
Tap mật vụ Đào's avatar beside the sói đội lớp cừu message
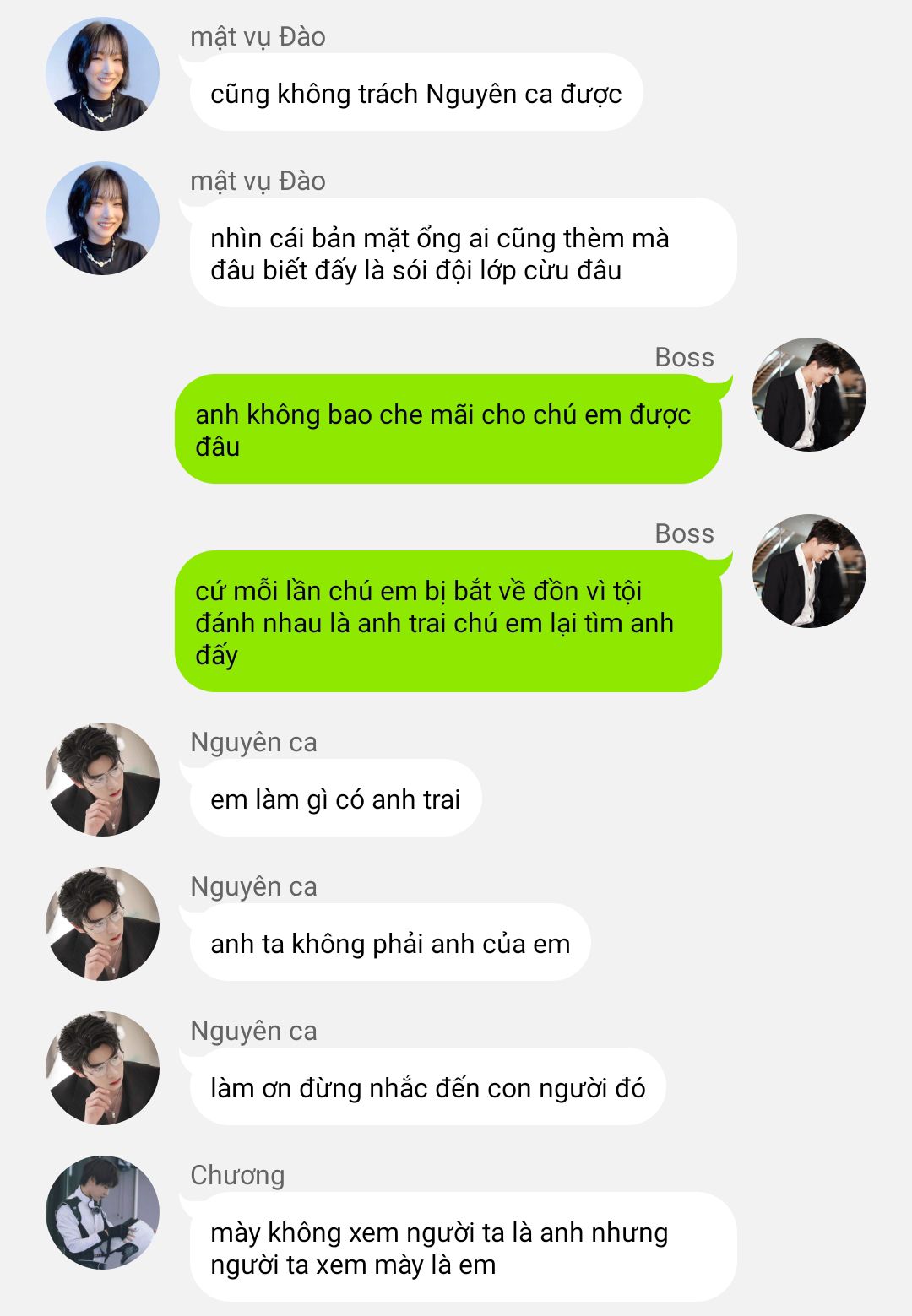(102, 218)
